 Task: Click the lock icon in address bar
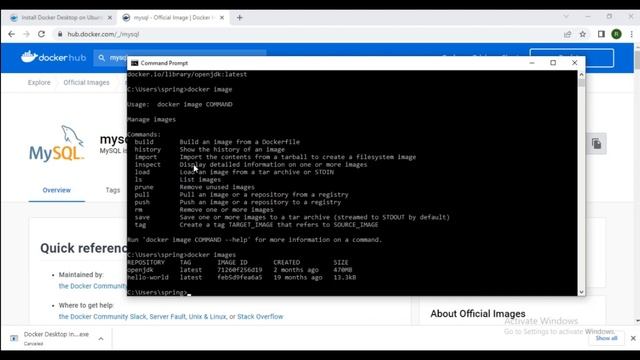(x=60, y=34)
